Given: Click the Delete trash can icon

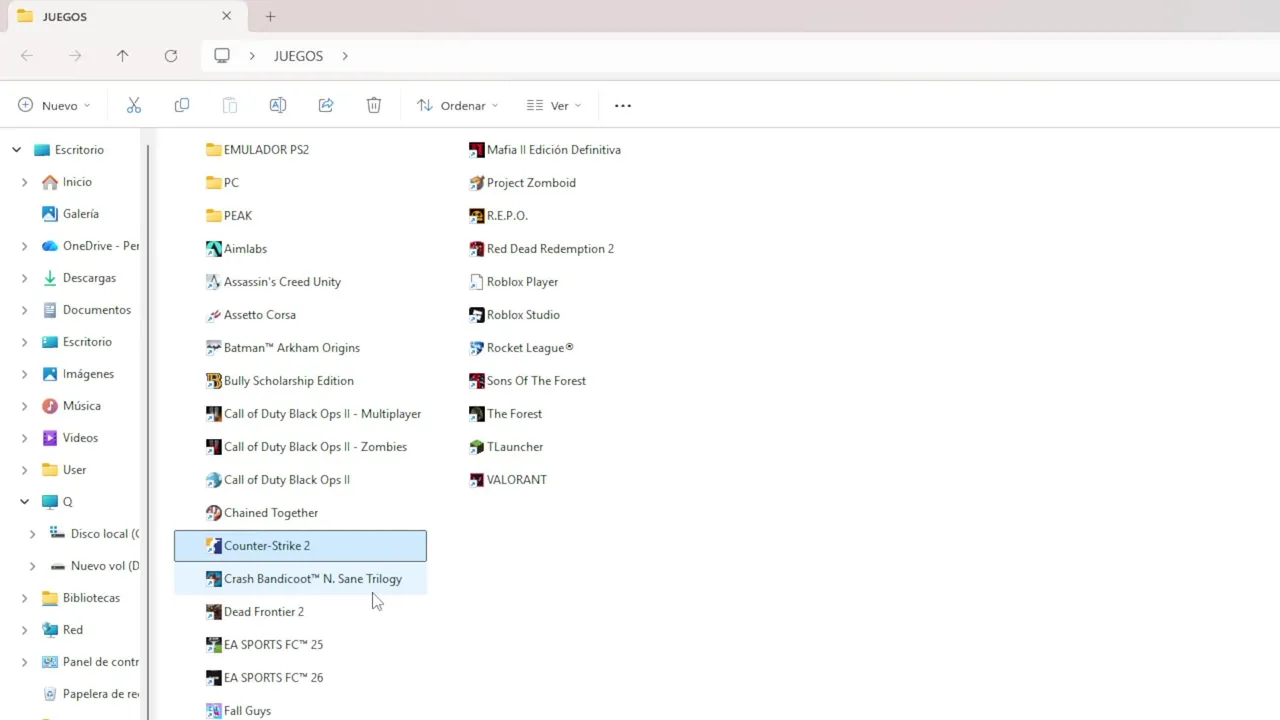Looking at the screenshot, I should [374, 105].
